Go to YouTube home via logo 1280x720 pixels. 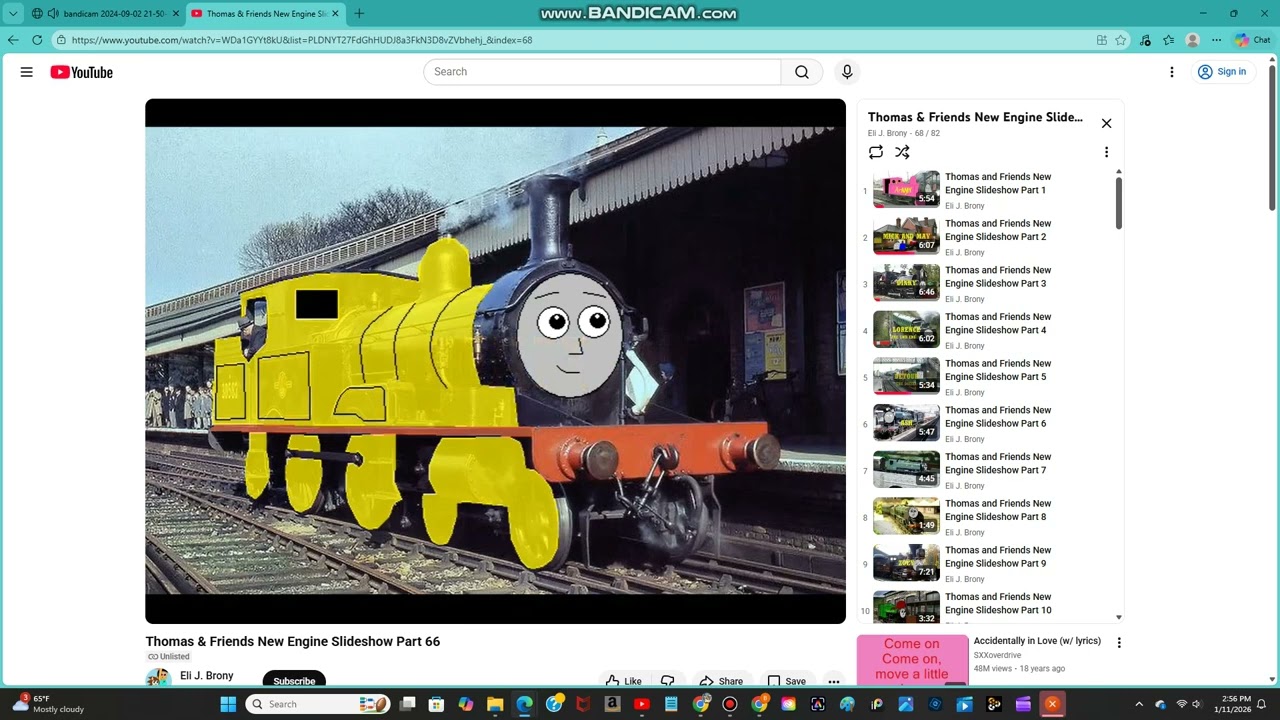[81, 72]
